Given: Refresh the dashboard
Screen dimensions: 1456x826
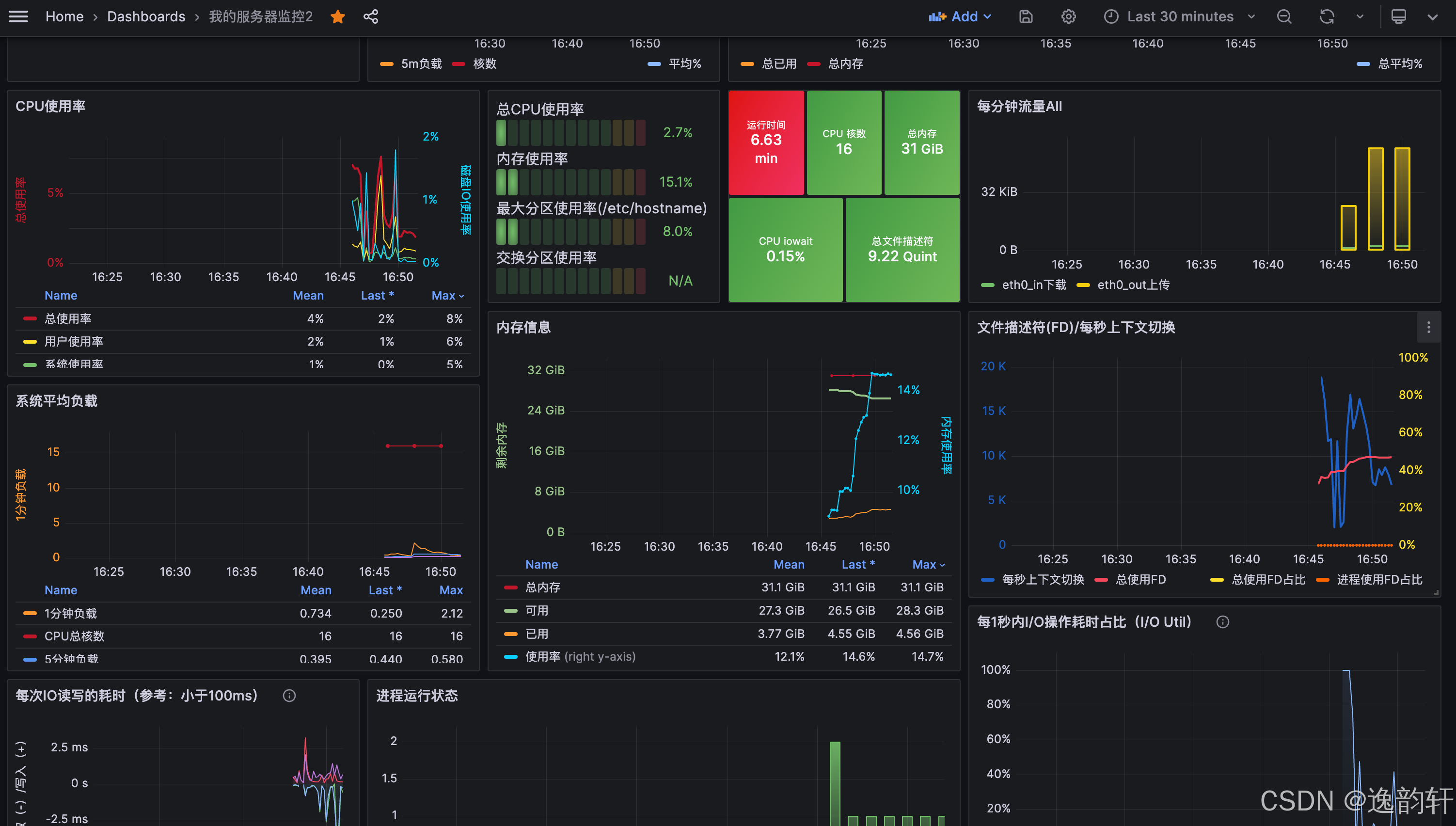Looking at the screenshot, I should pyautogui.click(x=1326, y=16).
